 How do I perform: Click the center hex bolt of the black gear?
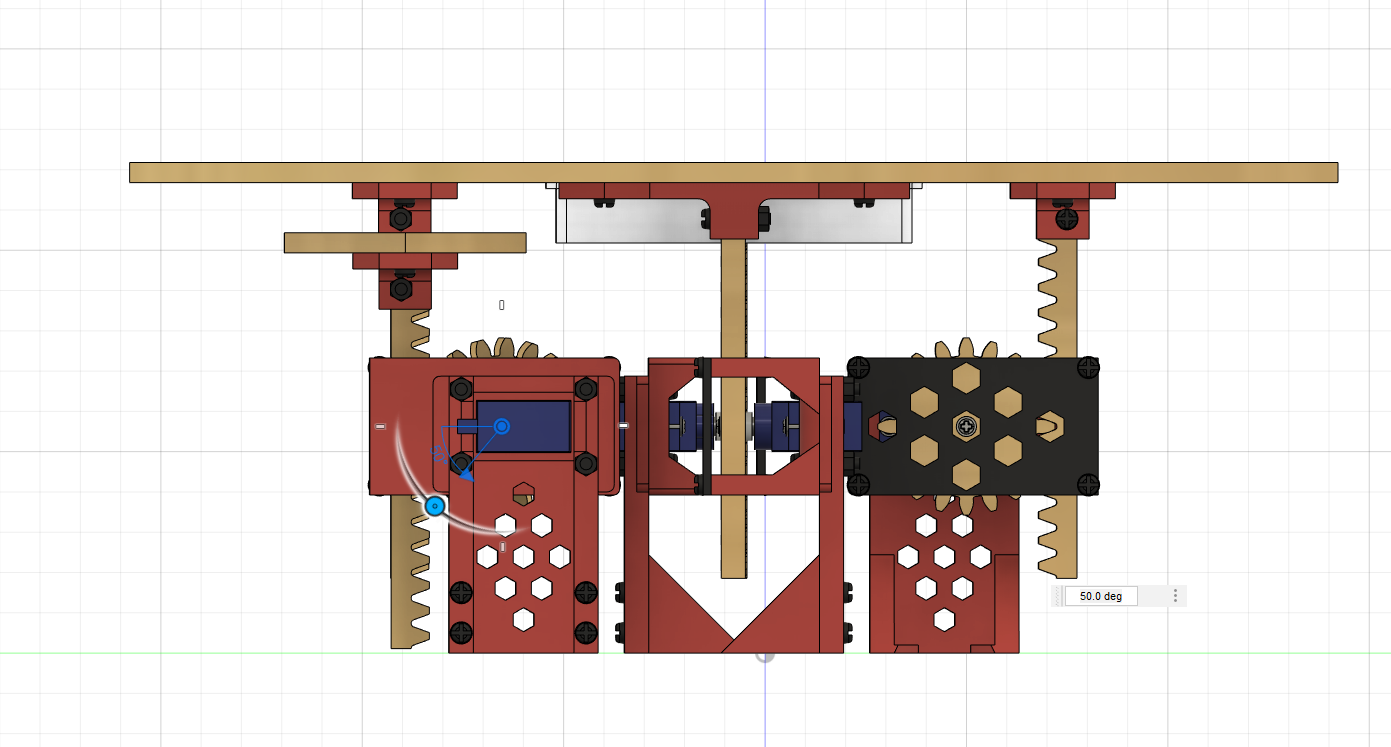click(x=965, y=426)
